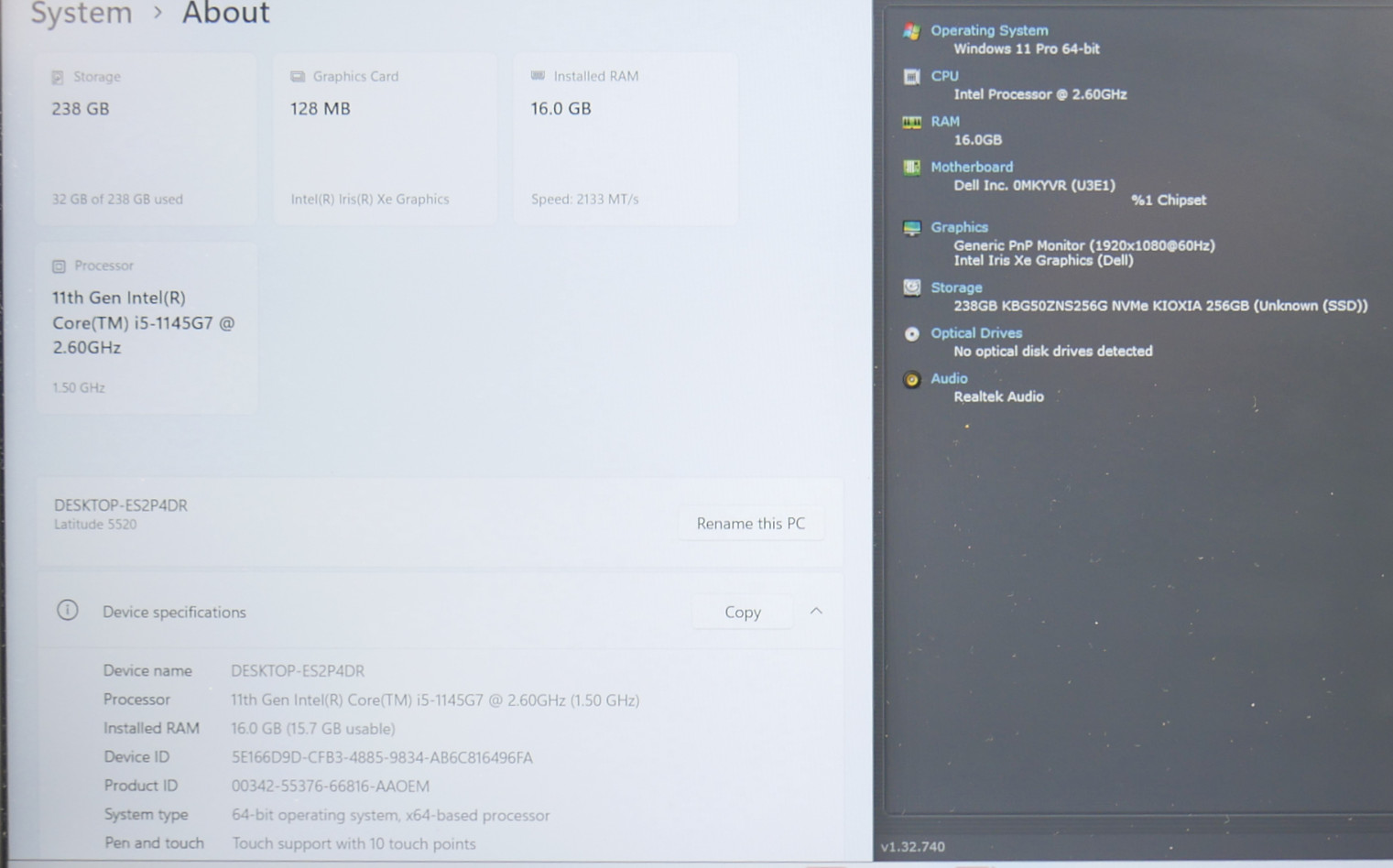The height and width of the screenshot is (868, 1393).
Task: Click 'Realtek Audio' in Speccy
Action: [x=998, y=396]
